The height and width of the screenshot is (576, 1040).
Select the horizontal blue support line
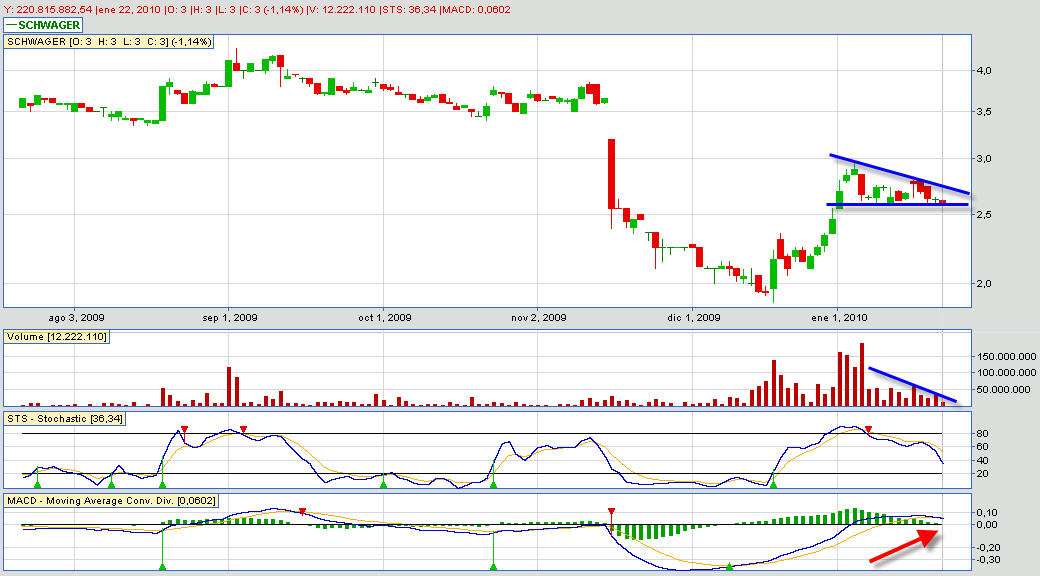pos(897,204)
